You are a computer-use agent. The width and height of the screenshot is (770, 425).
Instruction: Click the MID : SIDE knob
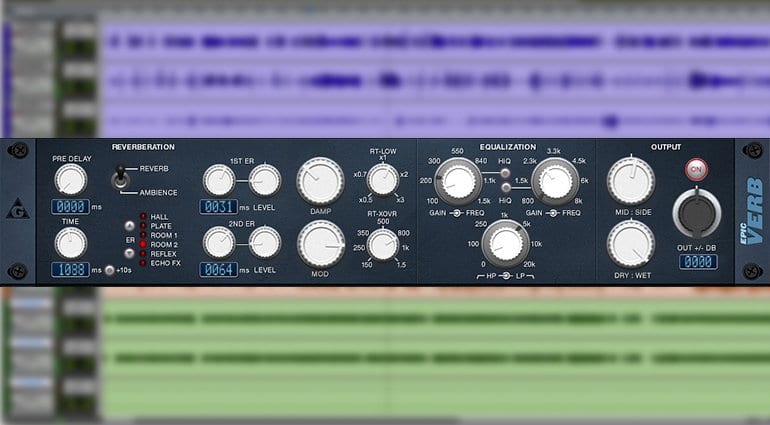(631, 181)
